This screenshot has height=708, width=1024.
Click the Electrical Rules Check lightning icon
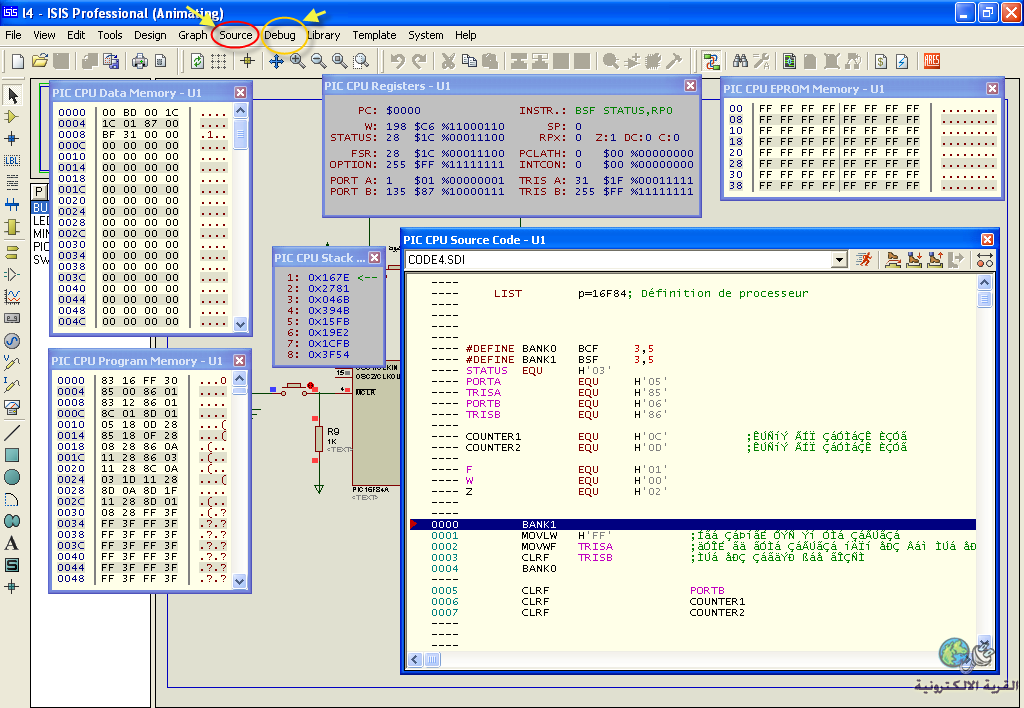[902, 61]
